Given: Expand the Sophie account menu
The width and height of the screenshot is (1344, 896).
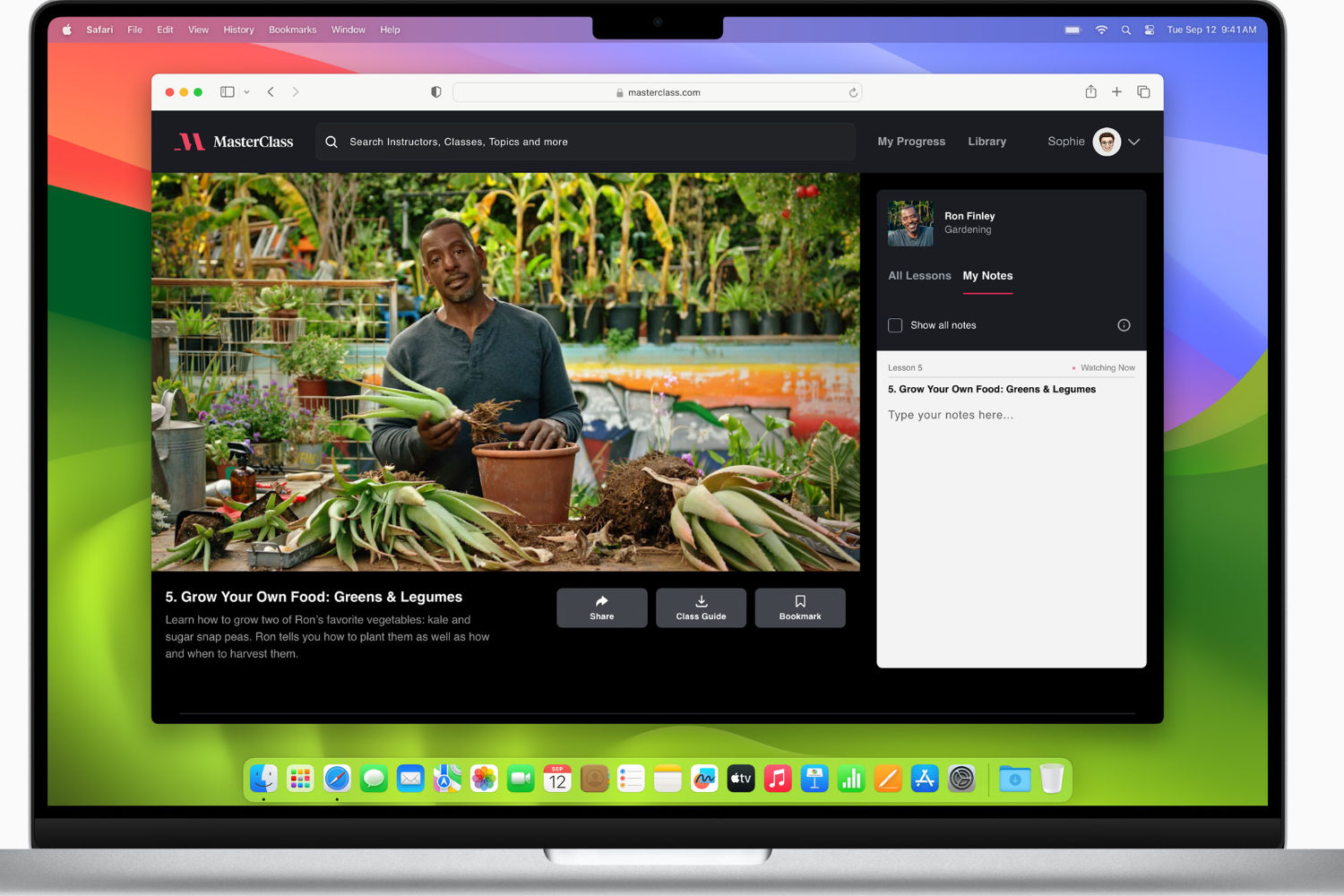Looking at the screenshot, I should click(x=1133, y=142).
